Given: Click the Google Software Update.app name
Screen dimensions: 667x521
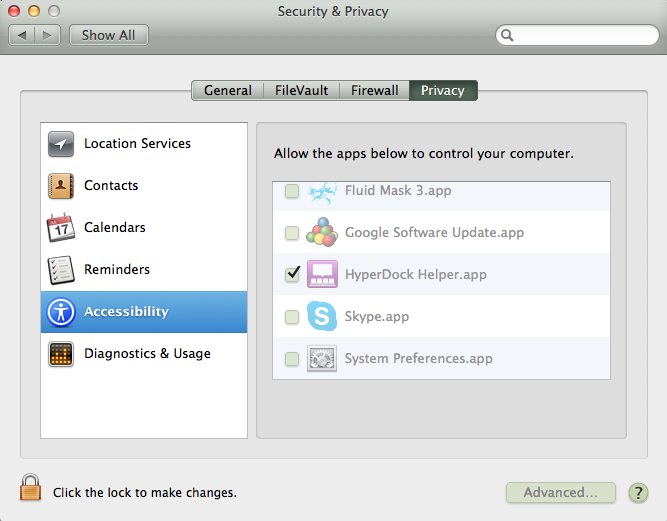Looking at the screenshot, I should pos(434,233).
